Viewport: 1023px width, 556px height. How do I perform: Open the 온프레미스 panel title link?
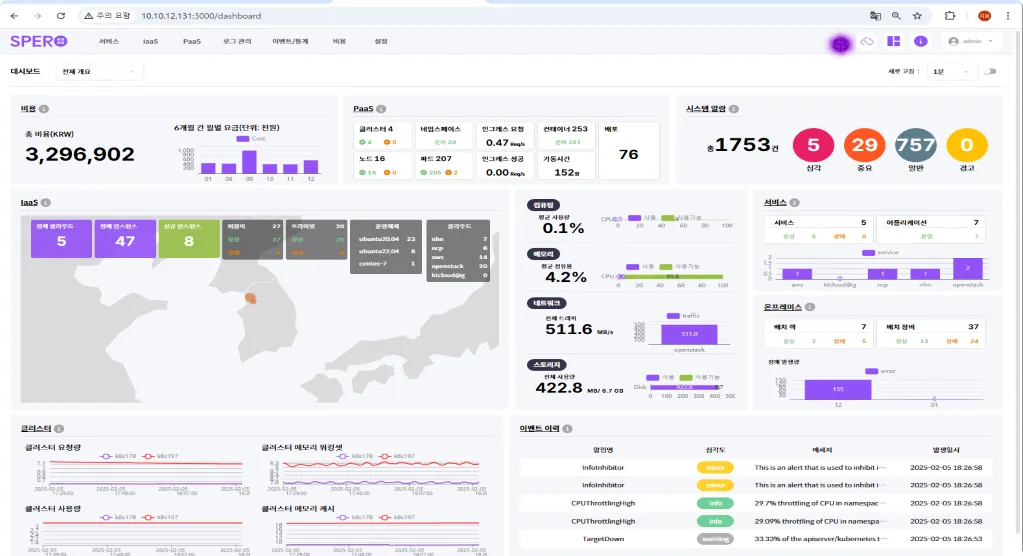tap(782, 307)
